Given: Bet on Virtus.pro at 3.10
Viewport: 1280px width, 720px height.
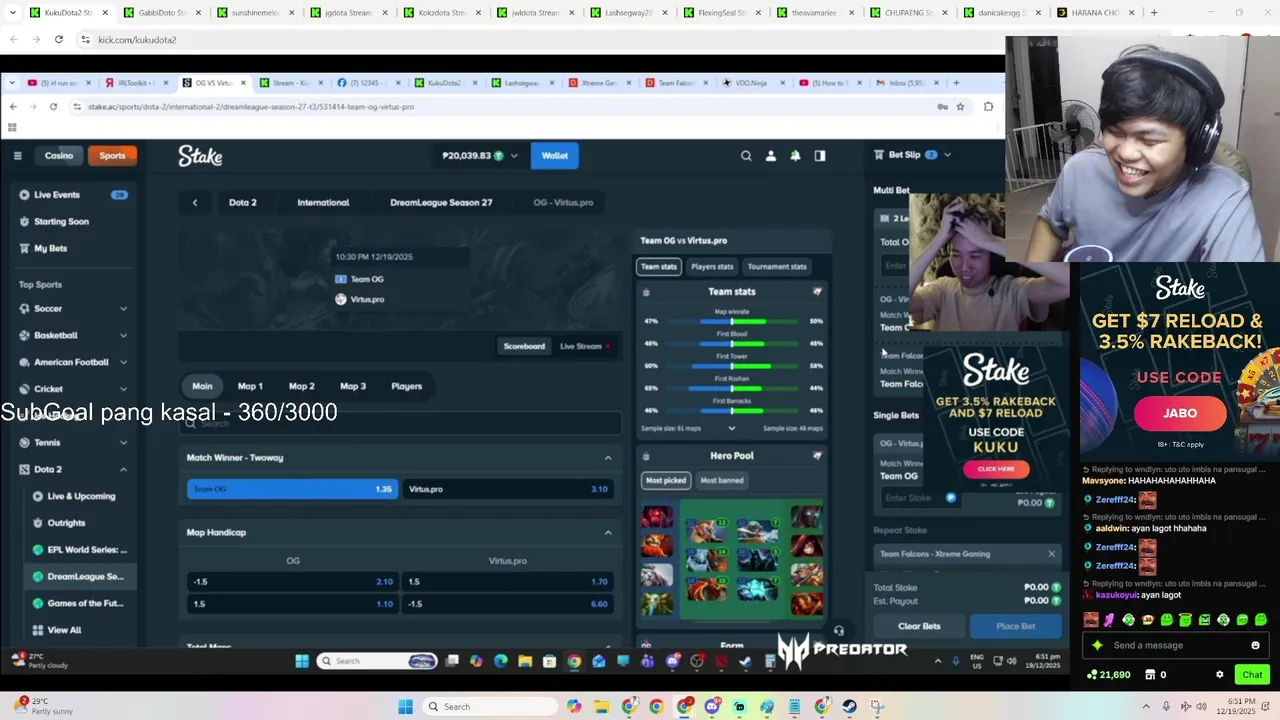Looking at the screenshot, I should (x=508, y=489).
